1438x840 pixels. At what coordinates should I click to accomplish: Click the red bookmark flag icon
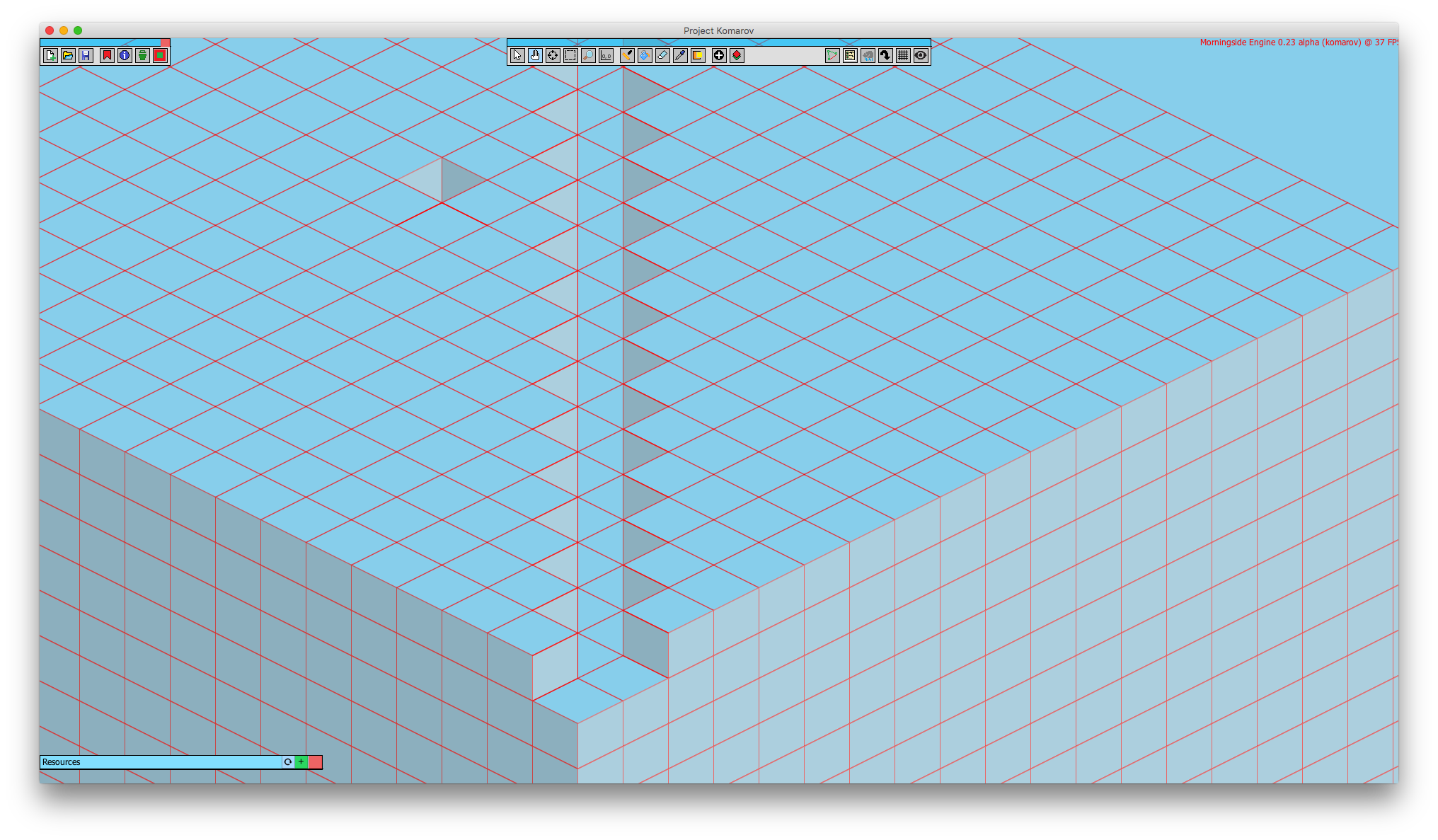click(x=107, y=56)
